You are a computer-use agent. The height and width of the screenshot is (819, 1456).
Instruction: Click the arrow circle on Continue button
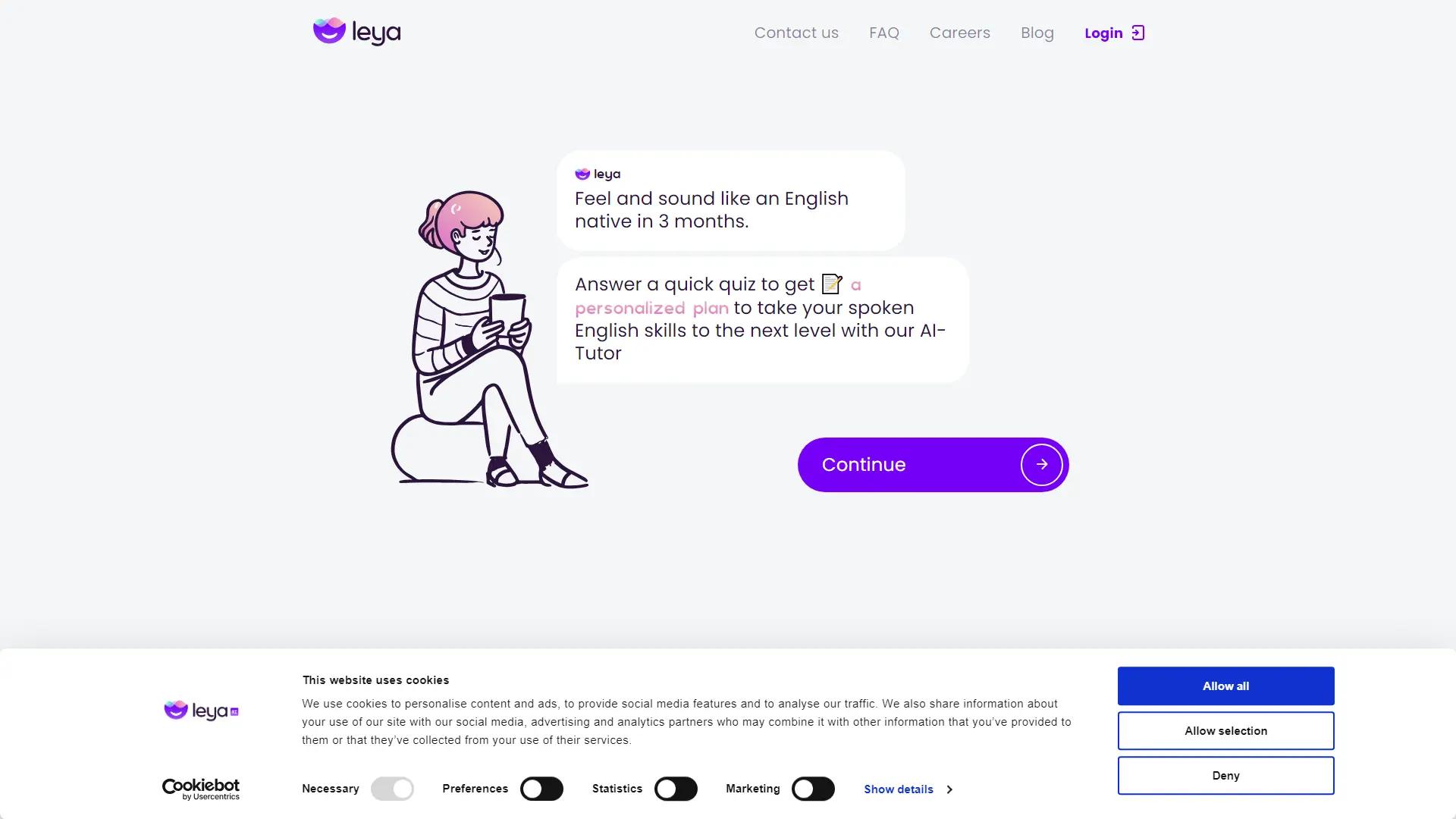pos(1041,464)
